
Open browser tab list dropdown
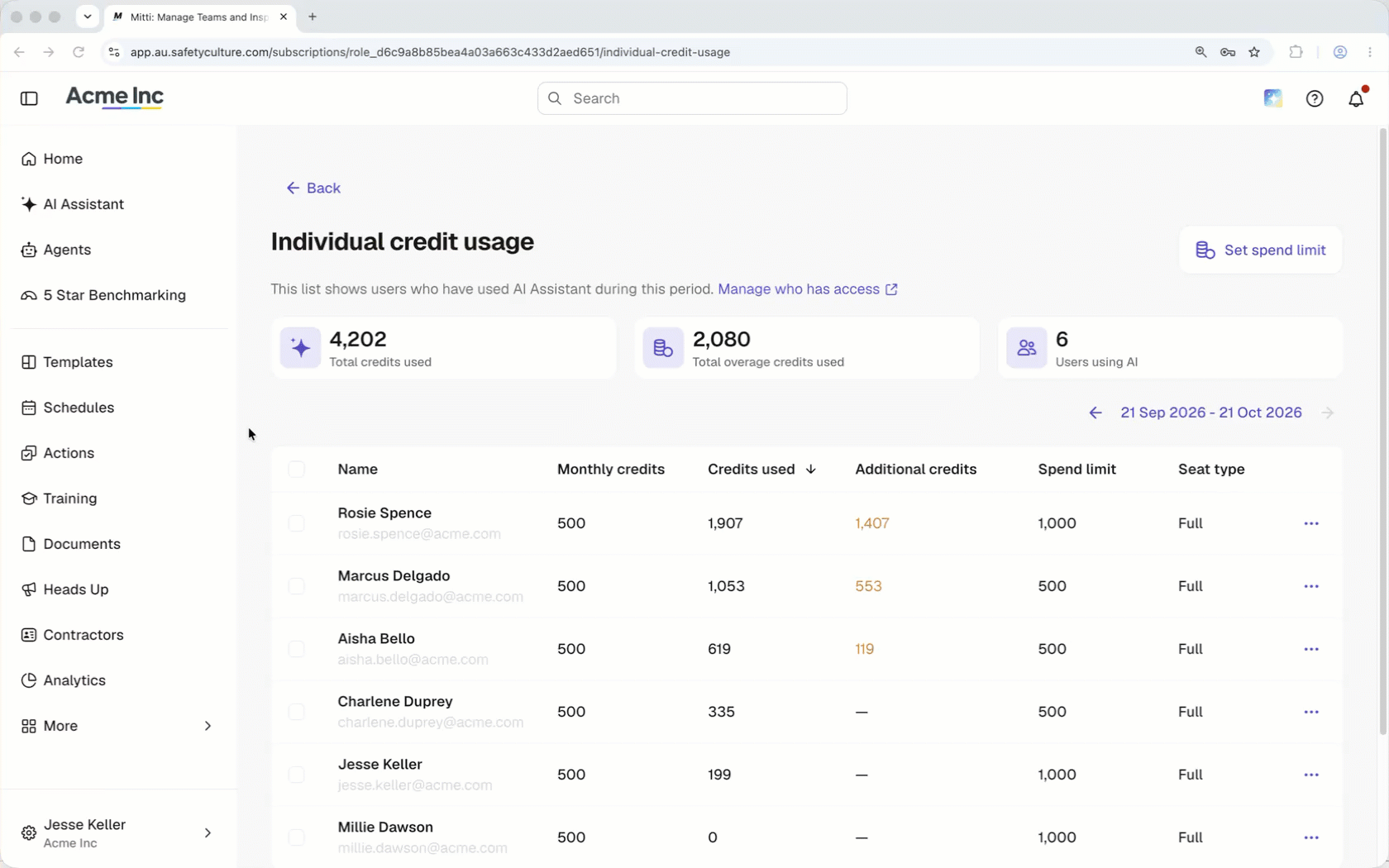tap(88, 17)
